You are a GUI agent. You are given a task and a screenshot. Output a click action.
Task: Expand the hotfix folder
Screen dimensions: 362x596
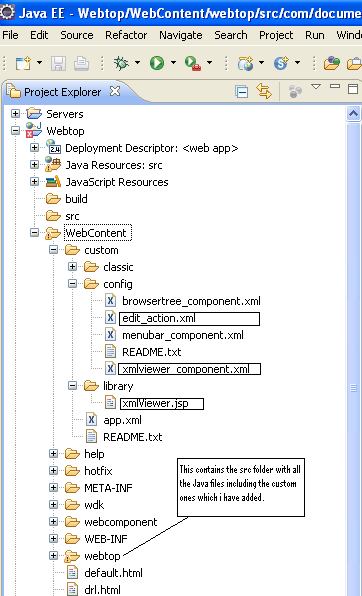pos(53,471)
